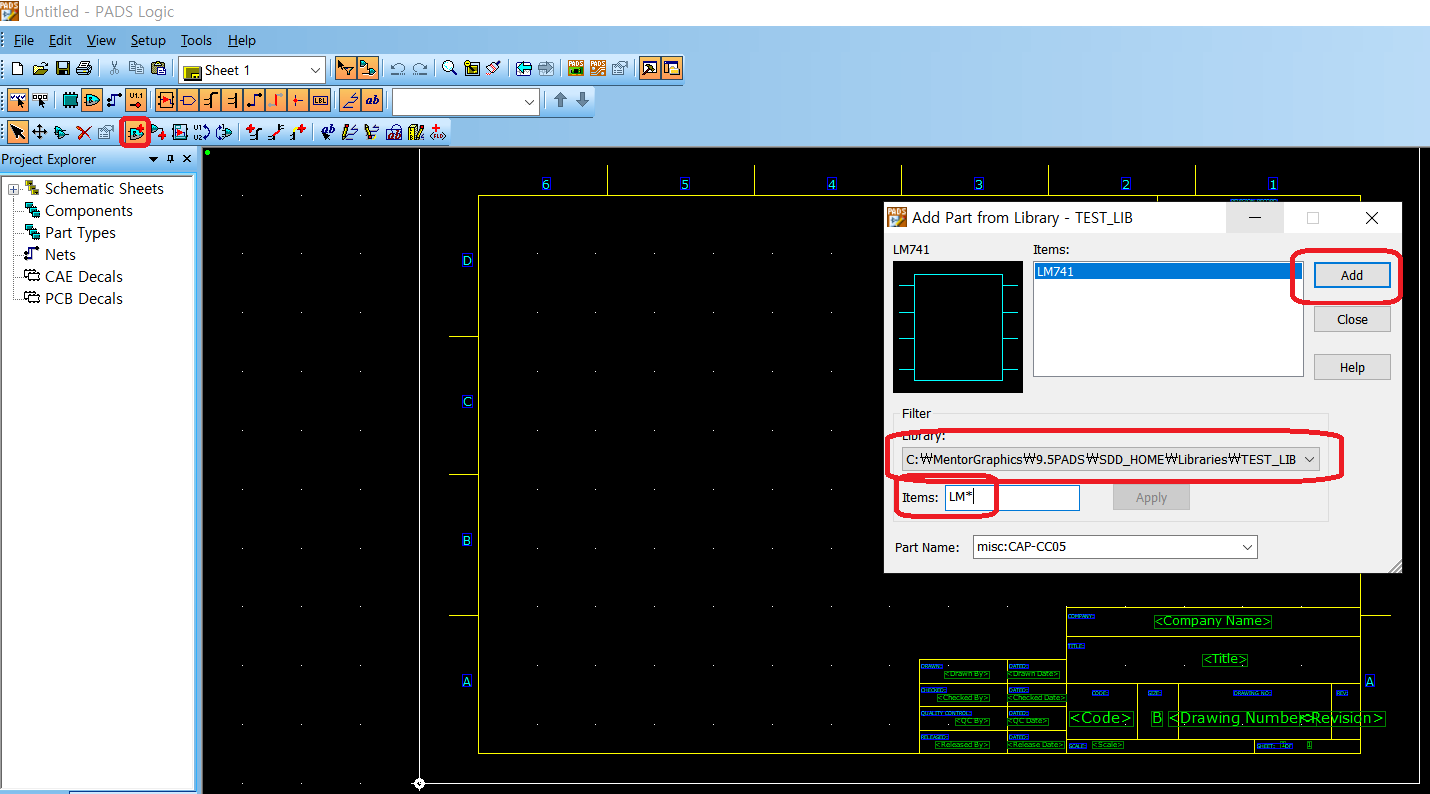
Task: Click the red X Delete tool
Action: click(x=84, y=132)
